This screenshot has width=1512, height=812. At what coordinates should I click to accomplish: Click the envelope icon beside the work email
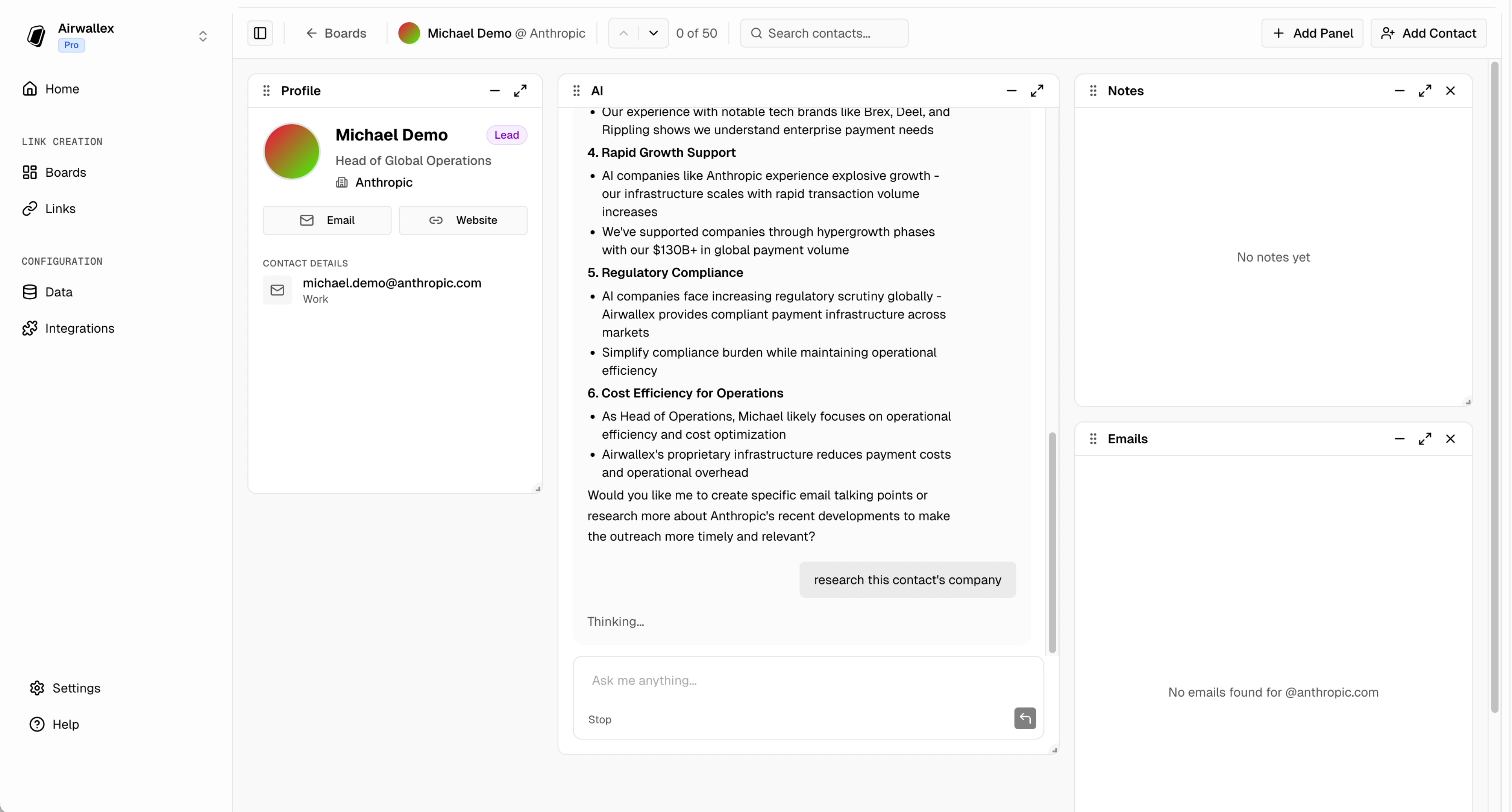(x=278, y=290)
